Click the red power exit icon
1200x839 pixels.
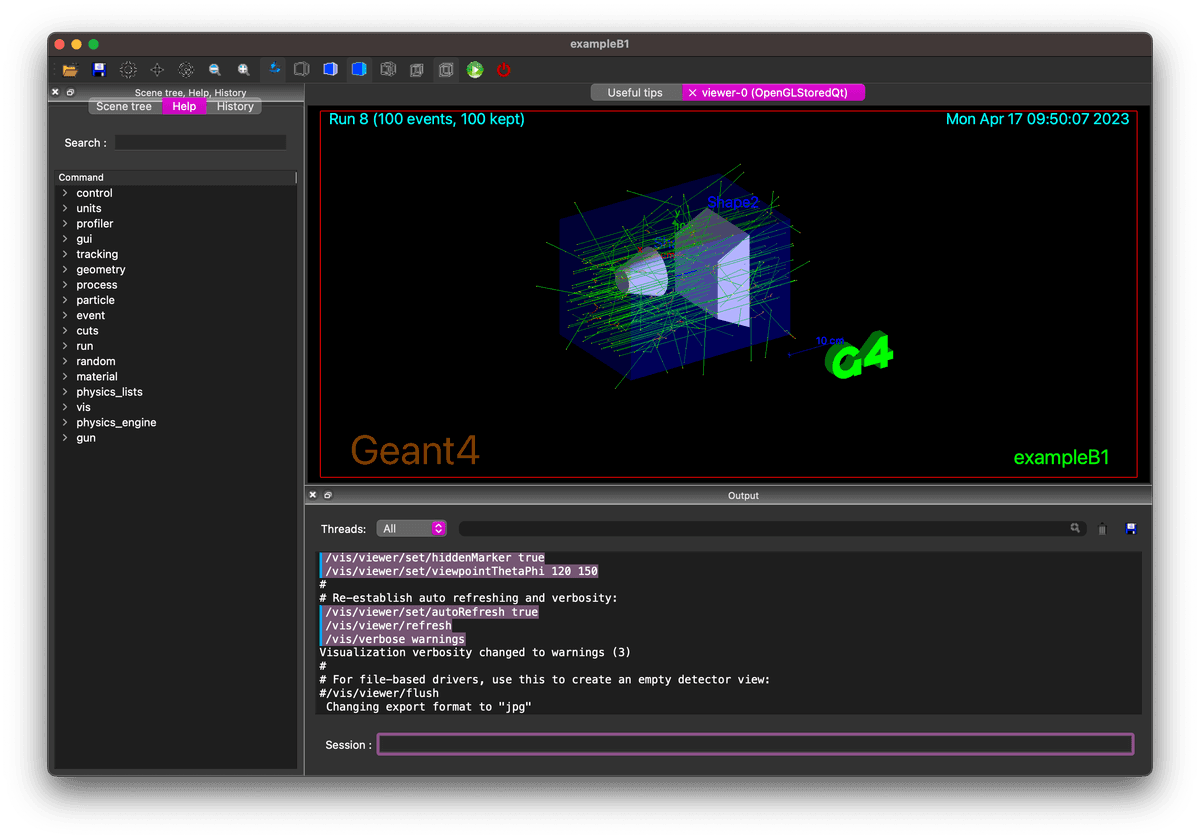(504, 70)
